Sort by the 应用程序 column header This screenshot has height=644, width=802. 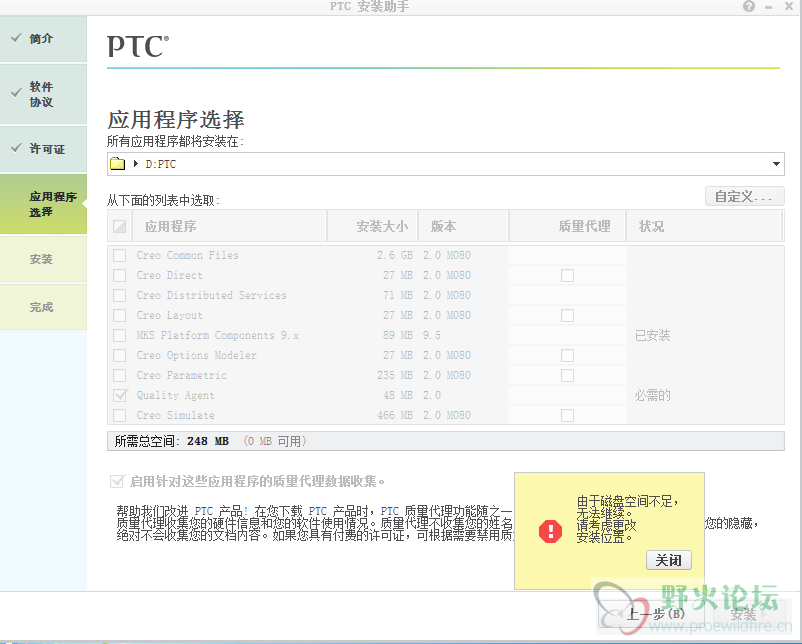click(229, 226)
